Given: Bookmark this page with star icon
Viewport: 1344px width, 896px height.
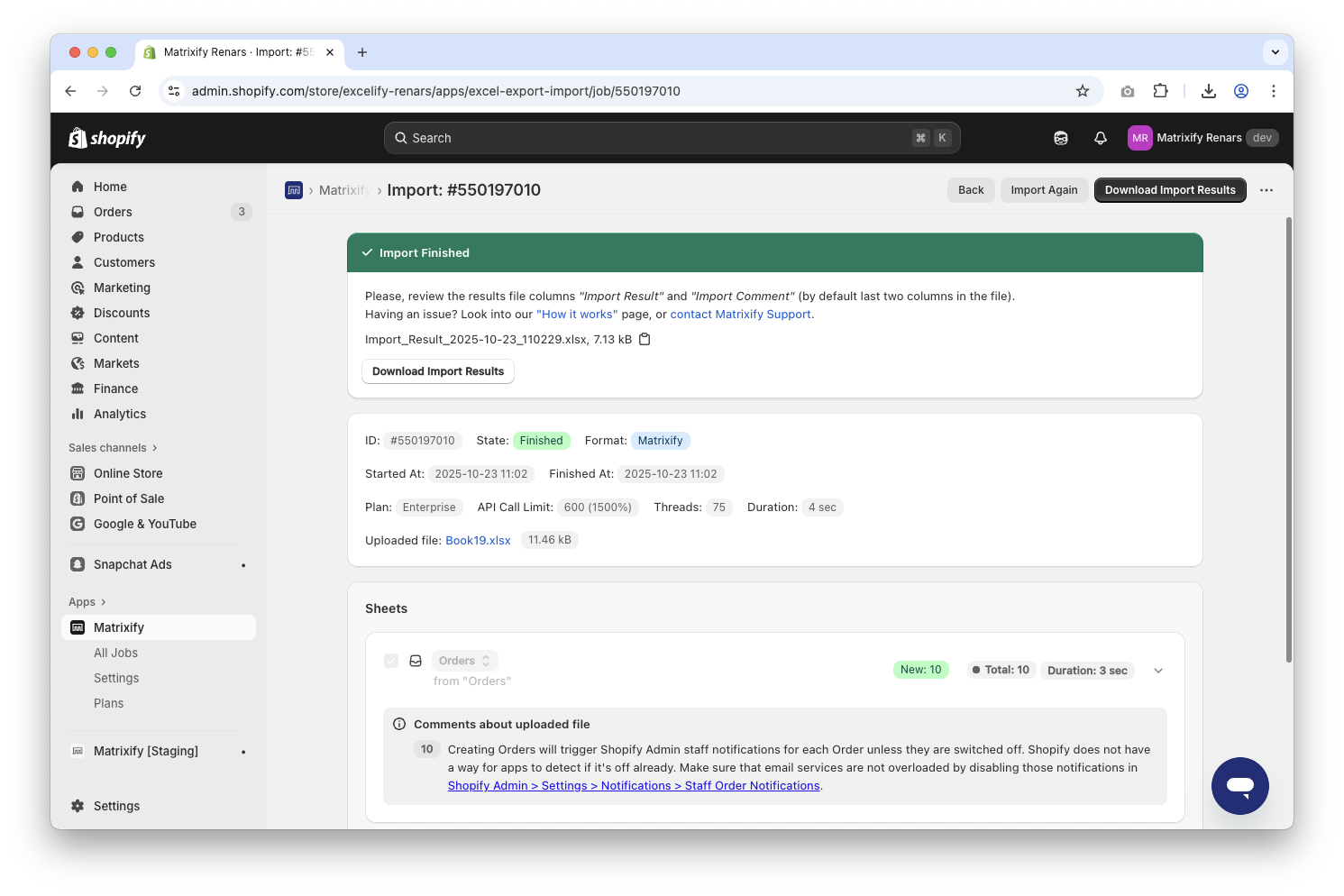Looking at the screenshot, I should click(x=1083, y=91).
